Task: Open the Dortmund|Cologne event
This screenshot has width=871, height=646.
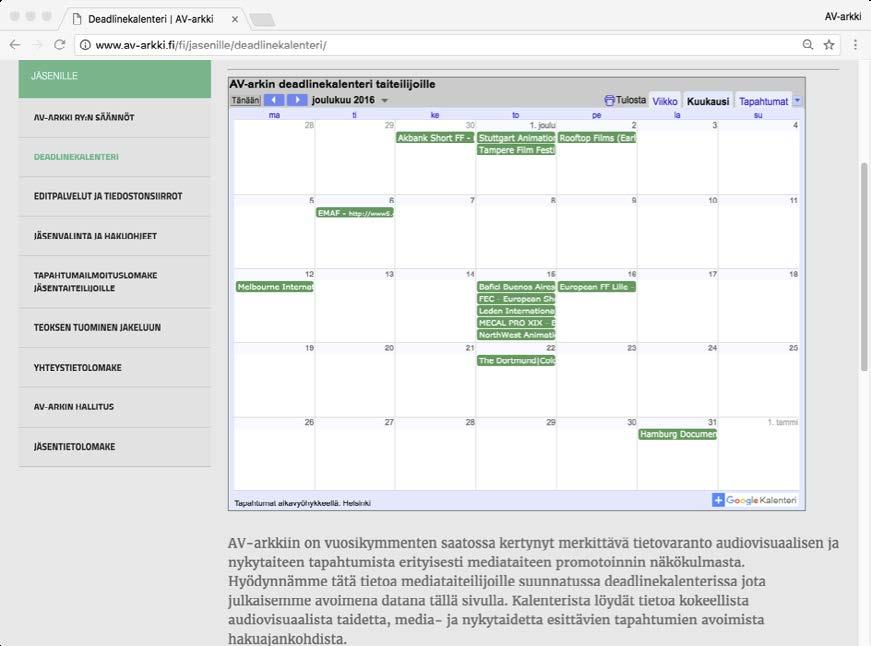Action: click(x=517, y=360)
